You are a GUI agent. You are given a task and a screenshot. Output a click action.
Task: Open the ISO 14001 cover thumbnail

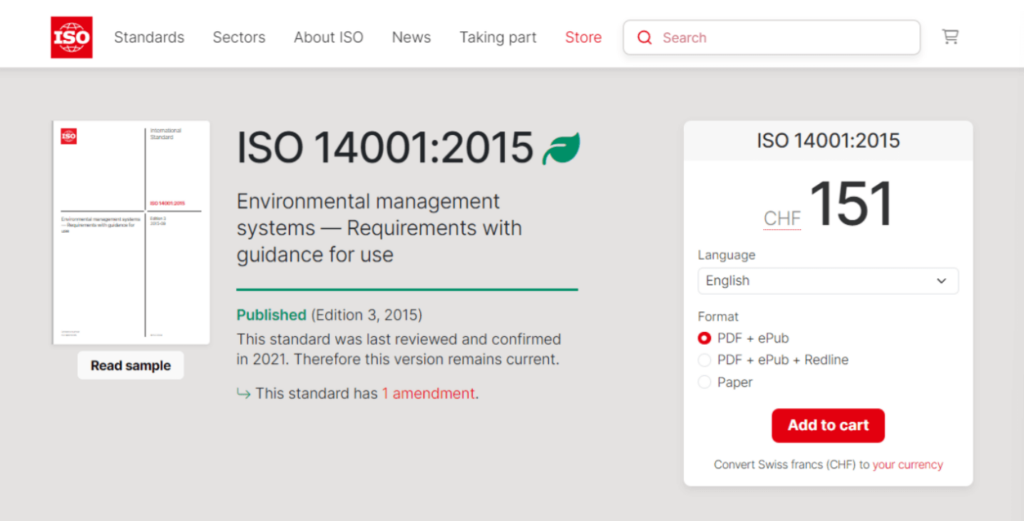click(131, 232)
